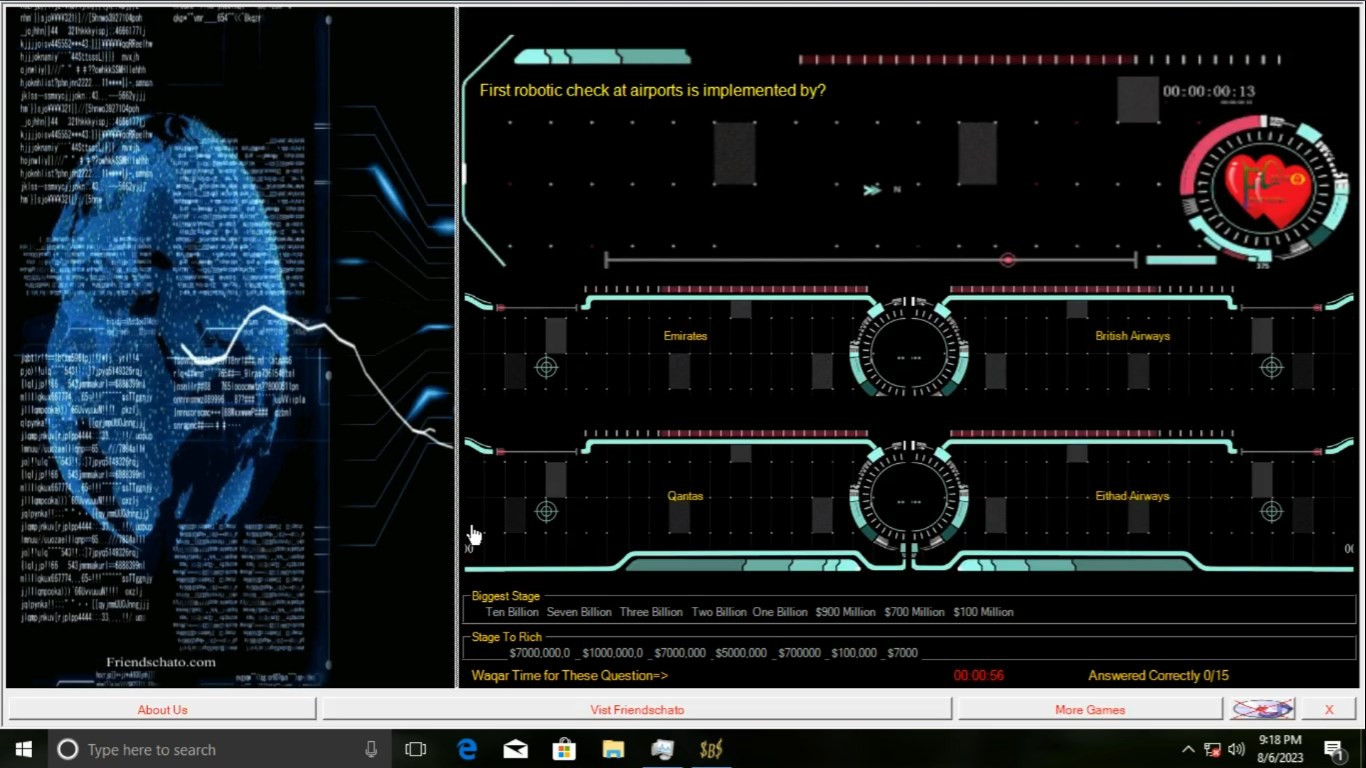The image size is (1366, 768).
Task: Choose the British Airways answer
Action: pyautogui.click(x=1132, y=336)
